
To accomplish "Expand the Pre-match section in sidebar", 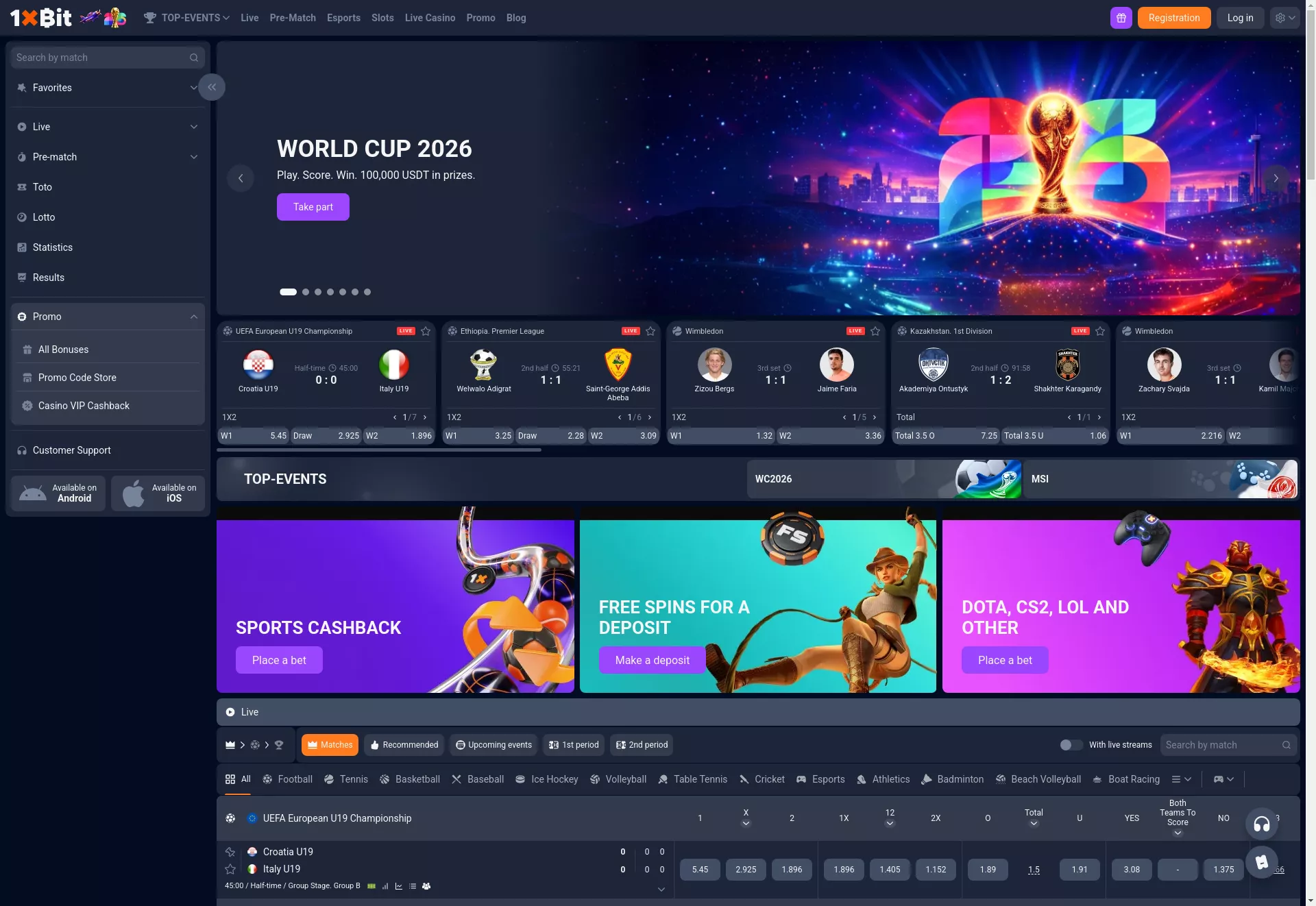I will (108, 157).
